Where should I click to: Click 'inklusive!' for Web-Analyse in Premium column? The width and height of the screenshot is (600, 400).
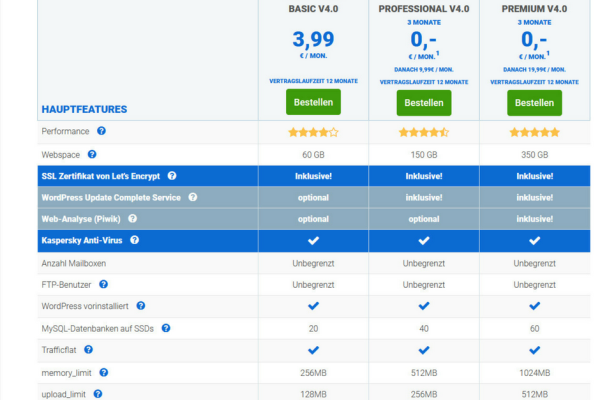tap(535, 219)
